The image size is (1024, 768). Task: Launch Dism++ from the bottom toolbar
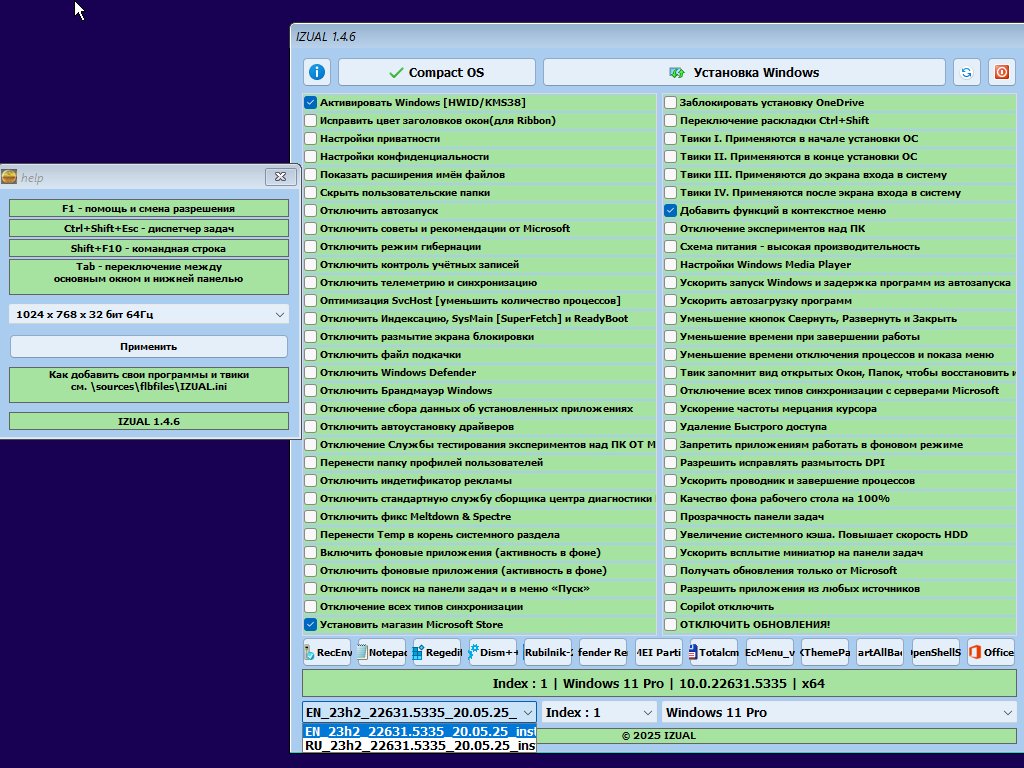[x=493, y=652]
